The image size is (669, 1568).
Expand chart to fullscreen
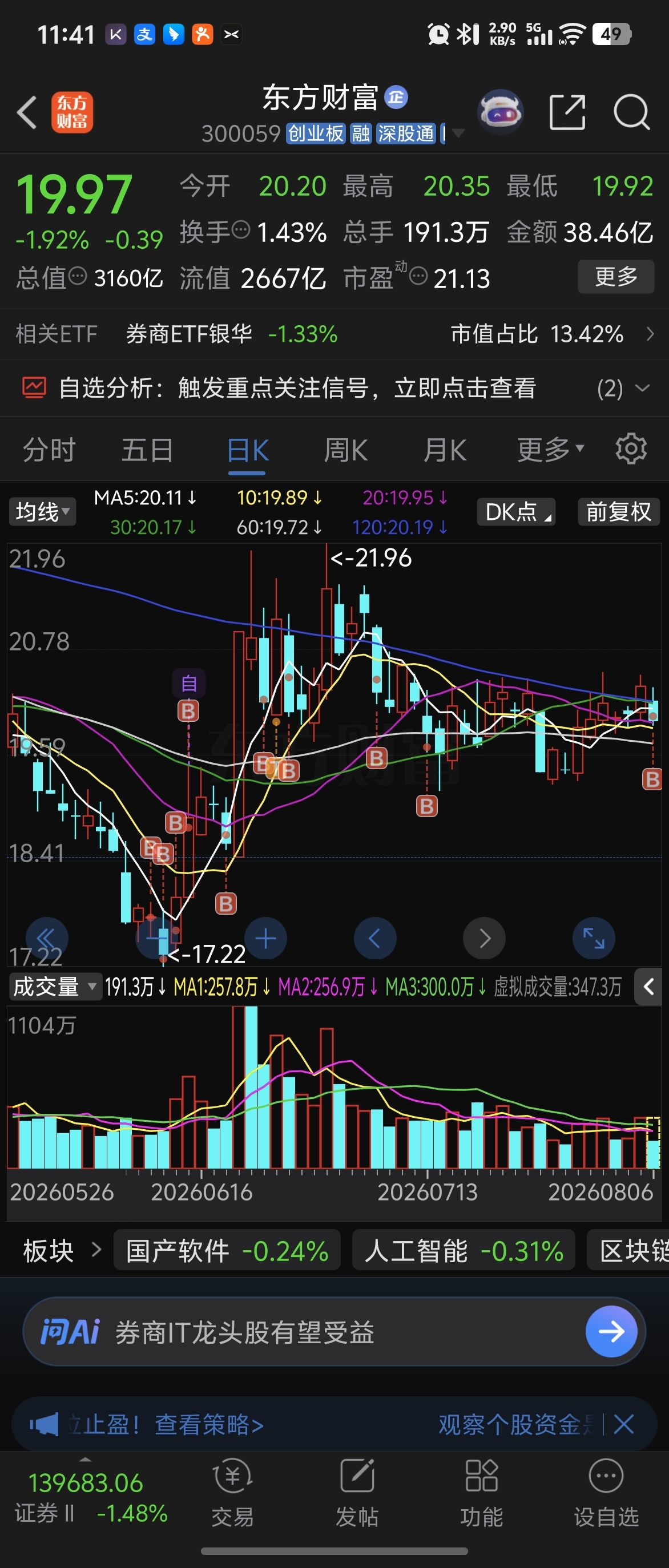pos(594,938)
